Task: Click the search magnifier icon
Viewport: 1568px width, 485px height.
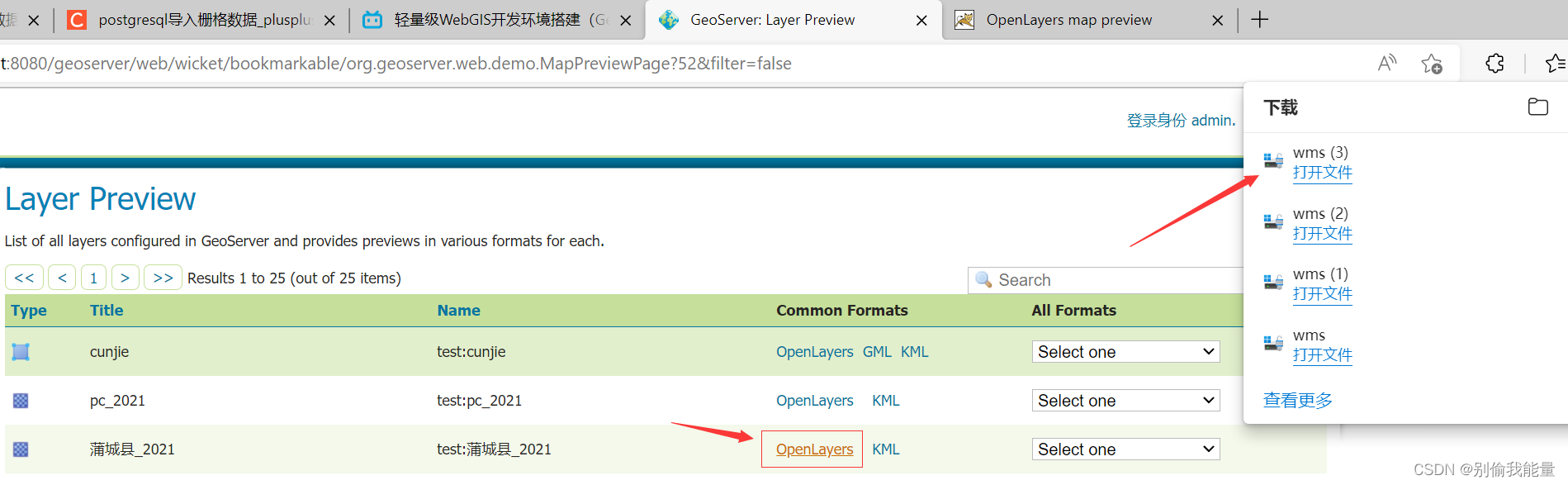Action: point(983,279)
